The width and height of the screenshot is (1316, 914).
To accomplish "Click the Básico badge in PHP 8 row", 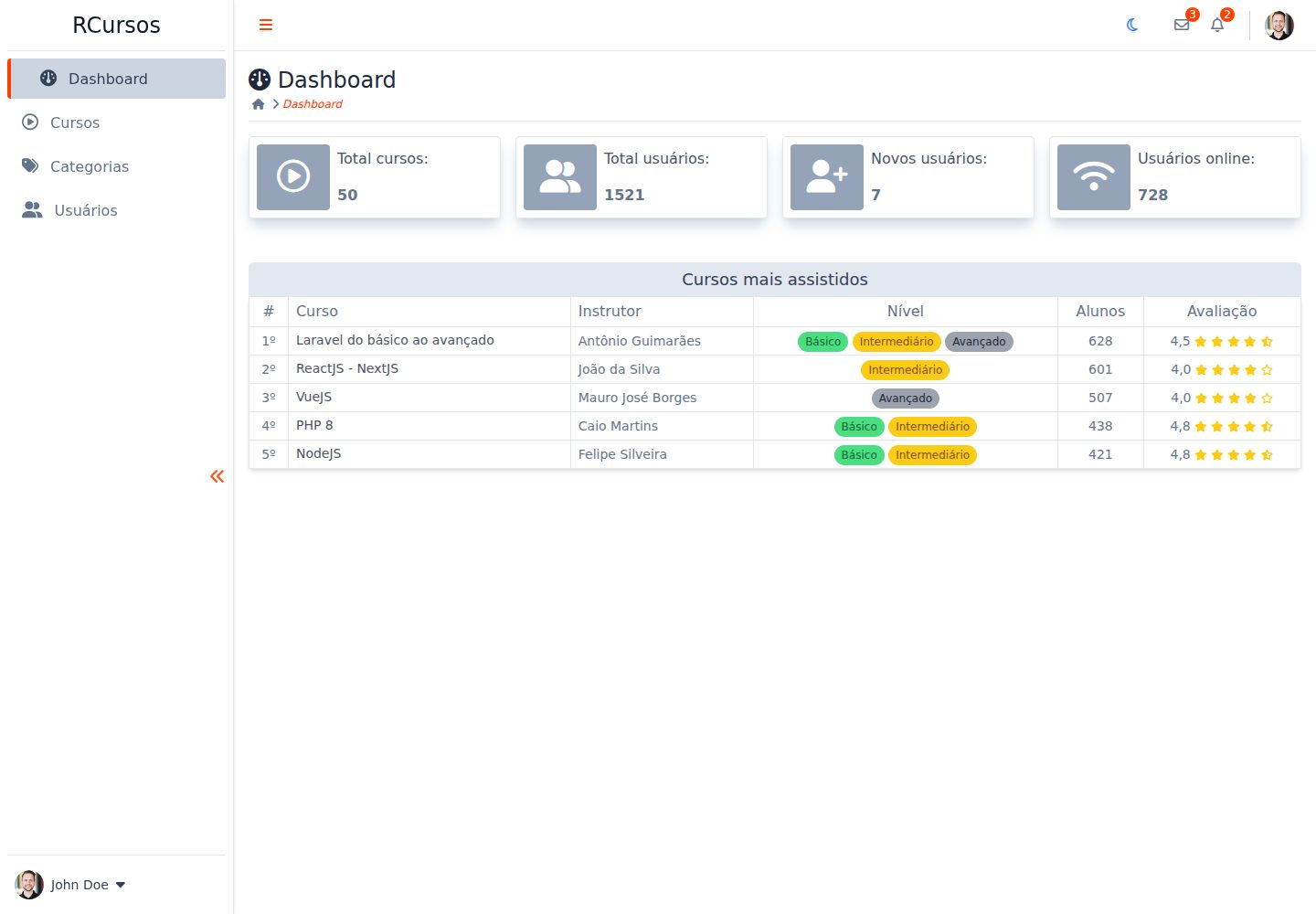I will pyautogui.click(x=859, y=427).
